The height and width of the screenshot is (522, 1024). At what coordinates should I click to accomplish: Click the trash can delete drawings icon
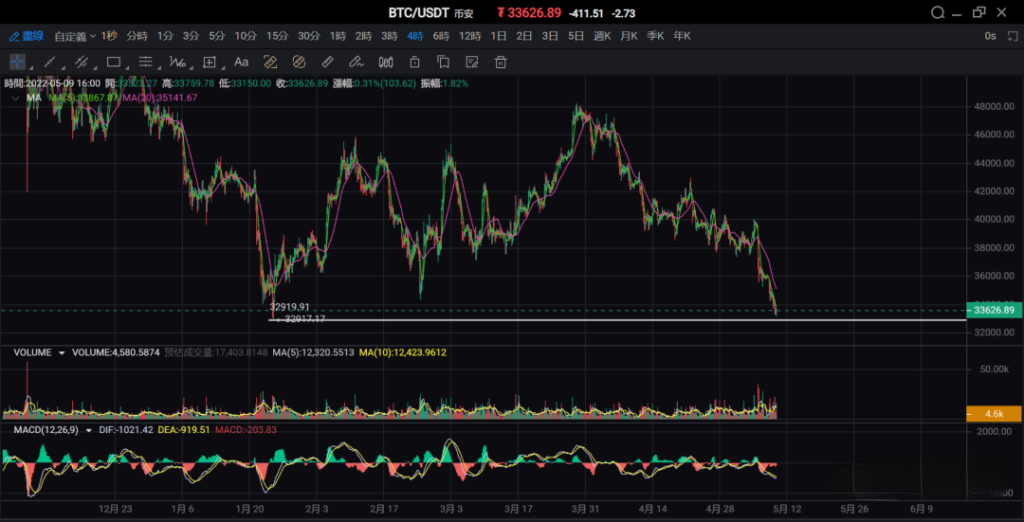point(501,62)
